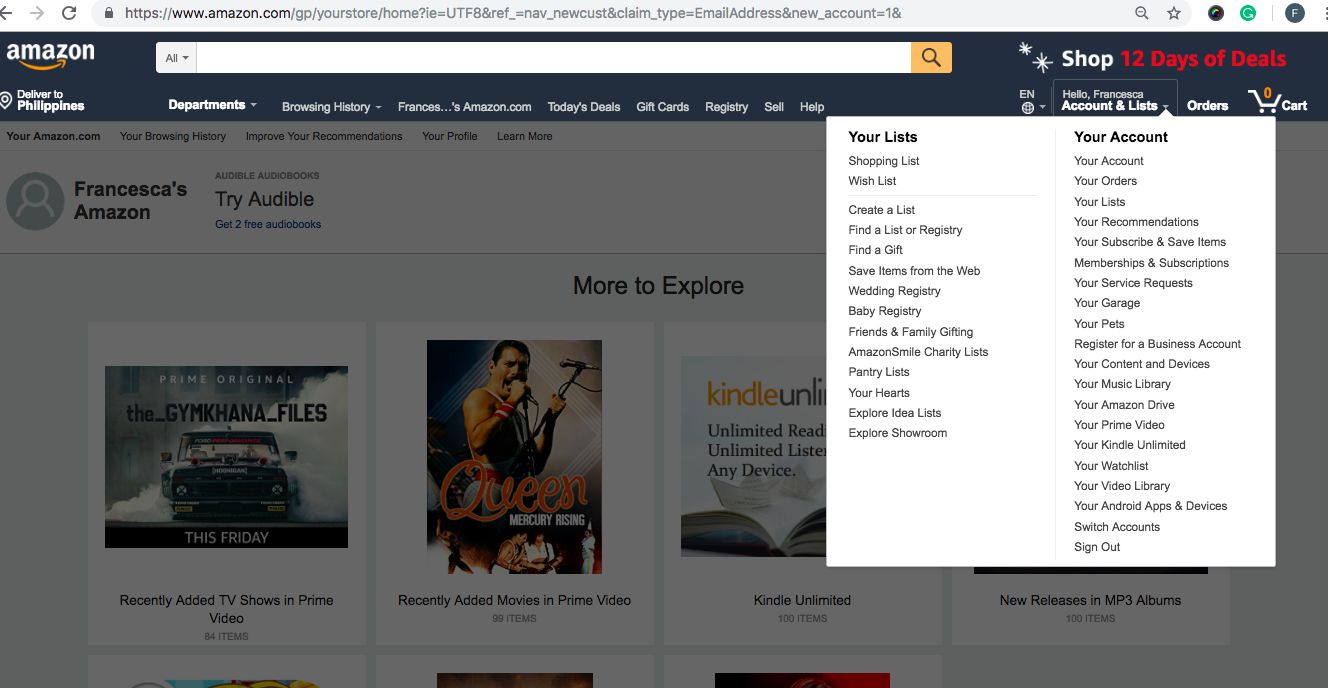Open Today's Deals link
This screenshot has height=688, width=1328.
point(584,107)
